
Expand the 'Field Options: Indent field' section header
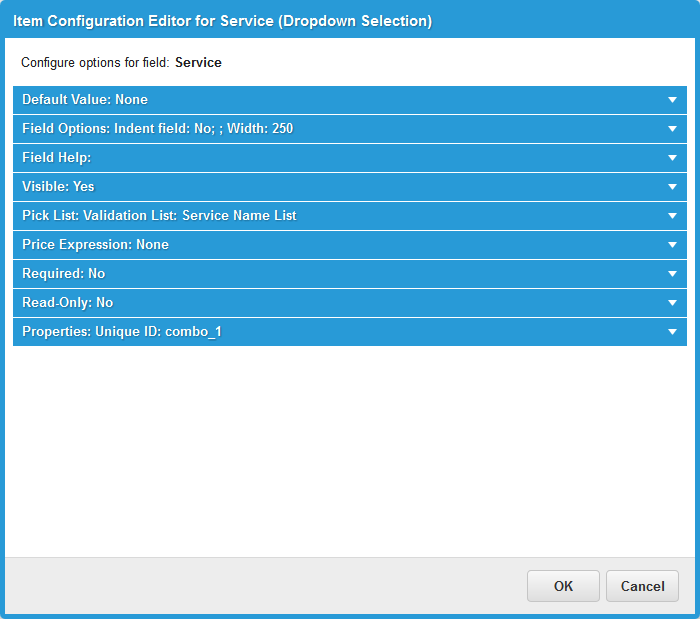[x=157, y=129]
